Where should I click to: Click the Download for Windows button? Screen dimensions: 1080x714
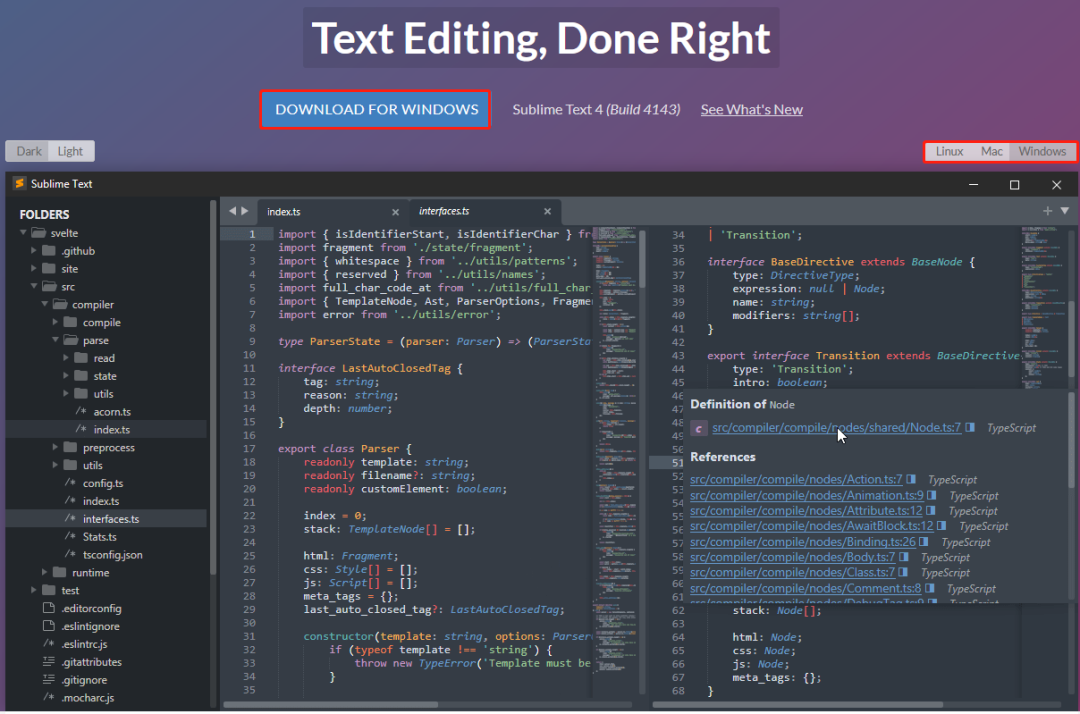pos(375,109)
